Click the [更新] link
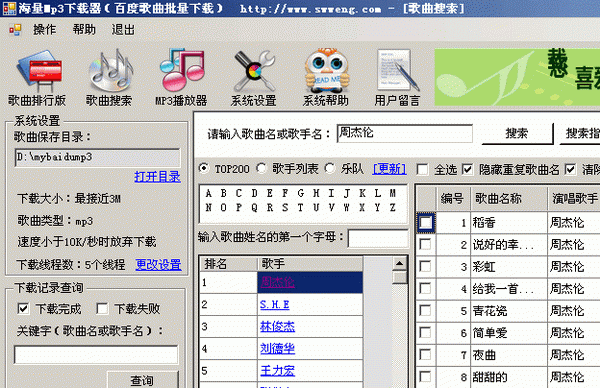The image size is (600, 388). pos(390,169)
